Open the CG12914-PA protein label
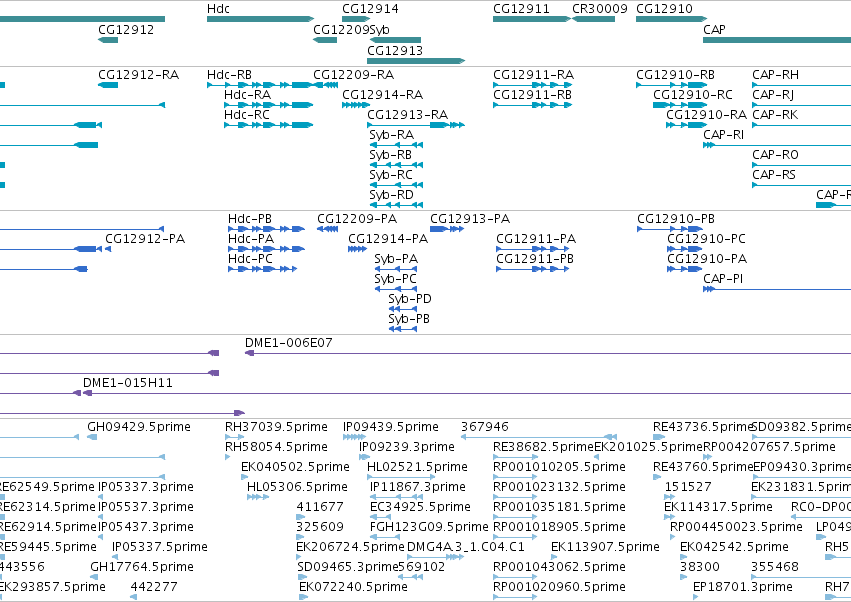The width and height of the screenshot is (851, 602). 388,239
